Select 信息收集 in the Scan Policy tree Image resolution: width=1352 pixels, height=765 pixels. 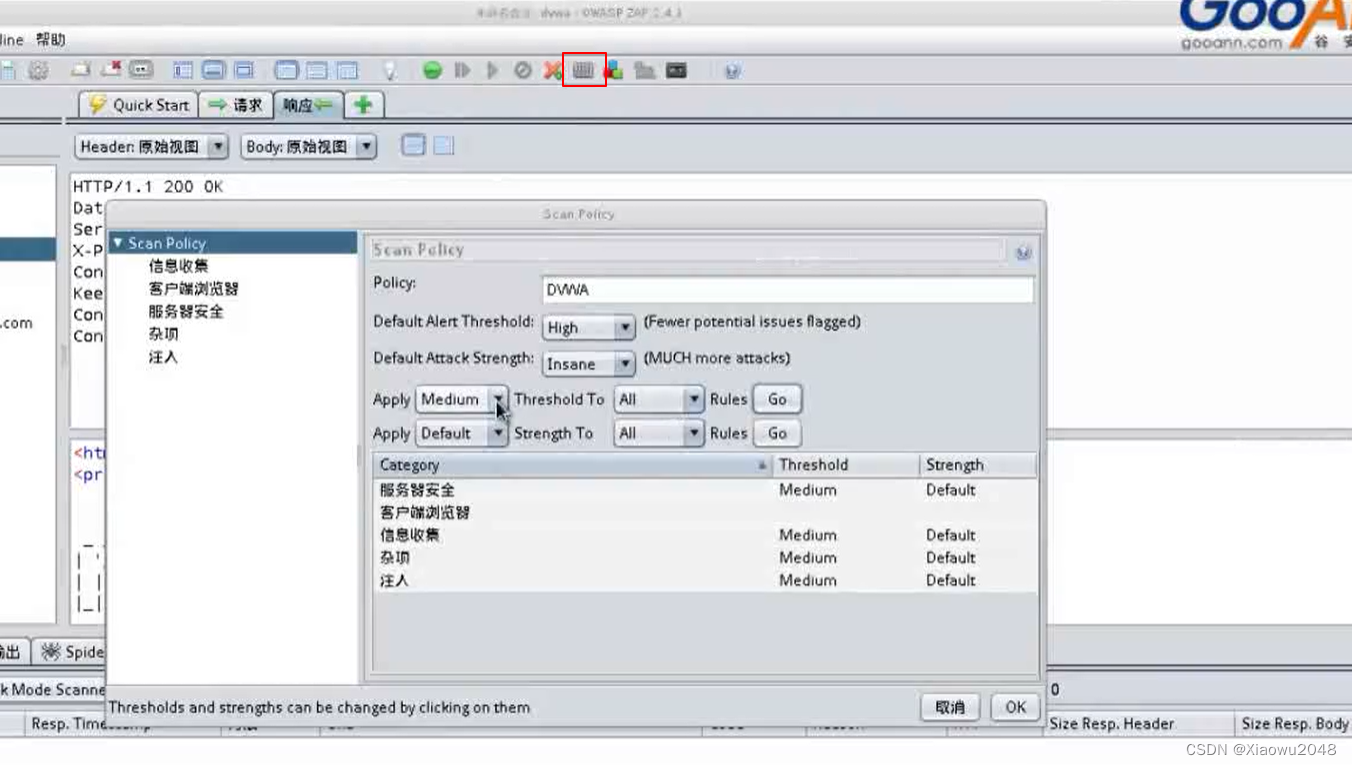click(178, 266)
